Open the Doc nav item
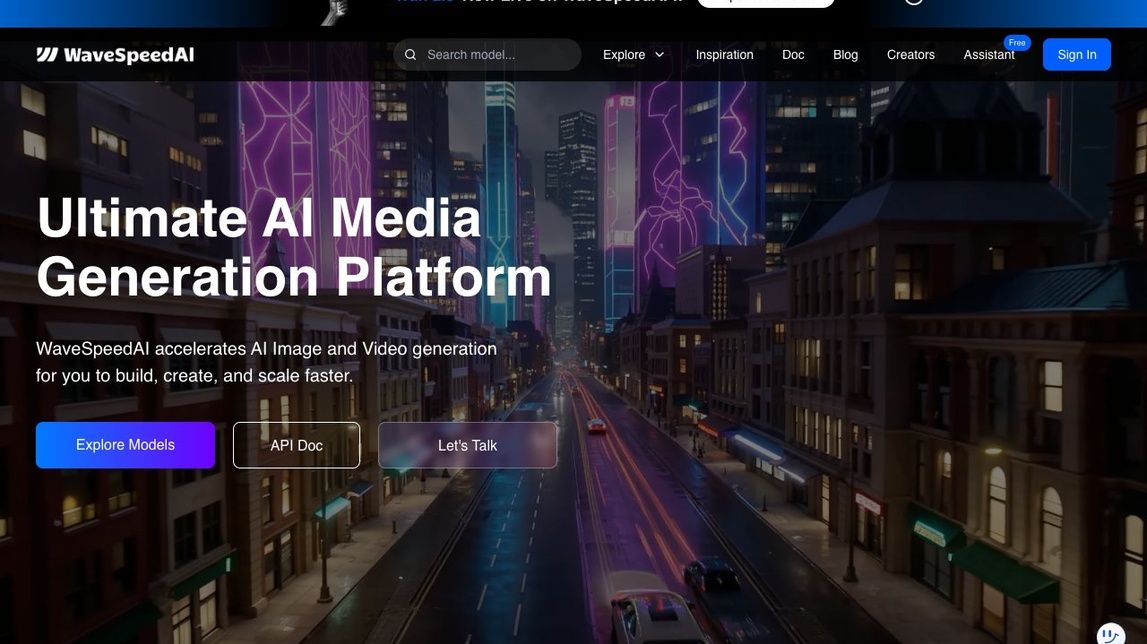1147x644 pixels. (793, 55)
